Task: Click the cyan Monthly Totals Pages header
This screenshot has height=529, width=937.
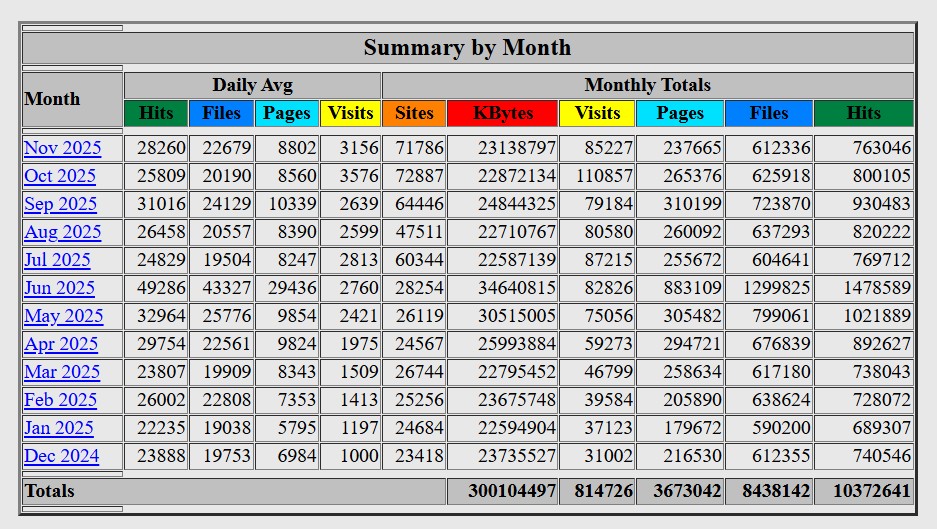Action: [680, 113]
